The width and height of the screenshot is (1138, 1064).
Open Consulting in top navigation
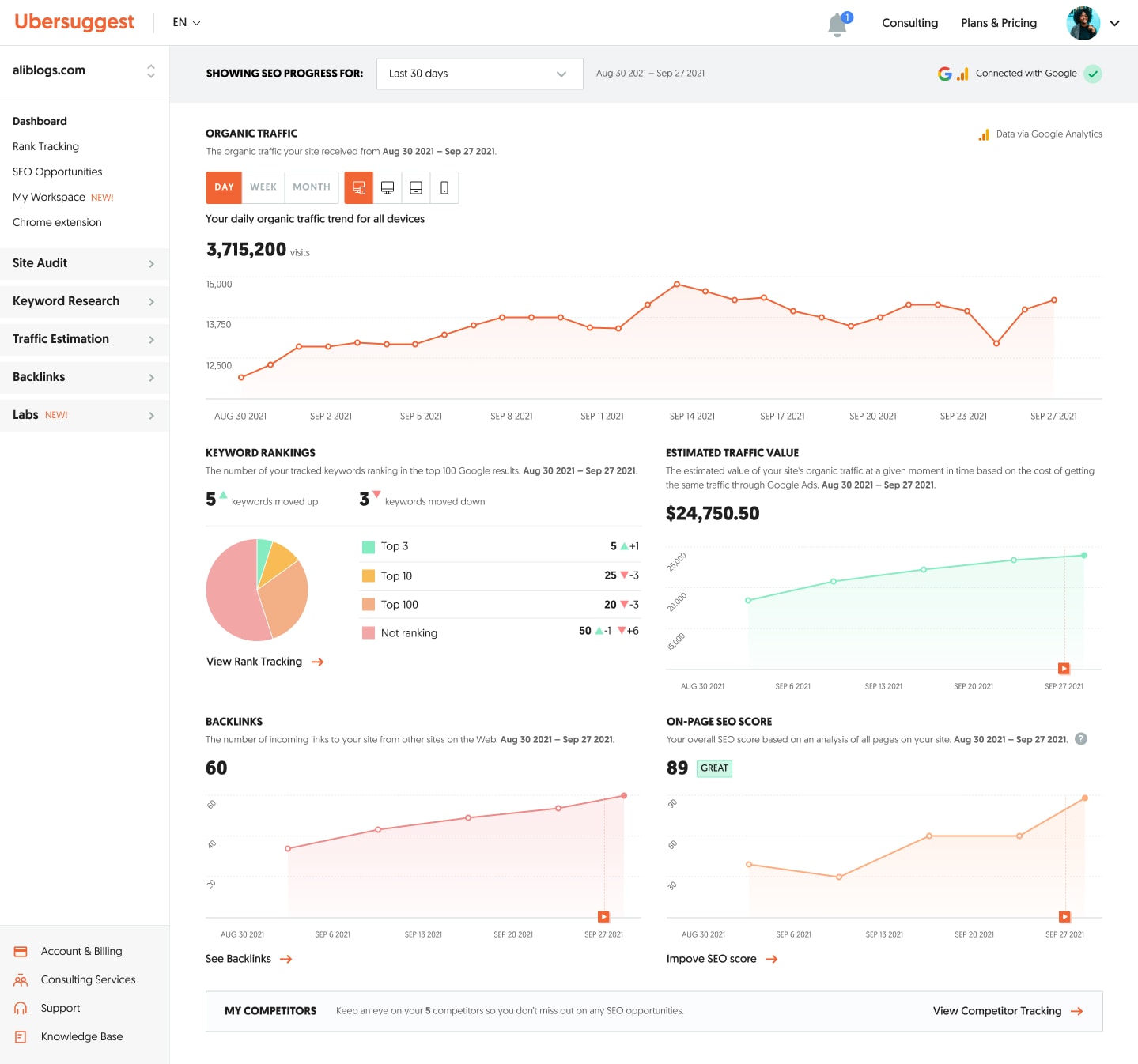pyautogui.click(x=909, y=24)
